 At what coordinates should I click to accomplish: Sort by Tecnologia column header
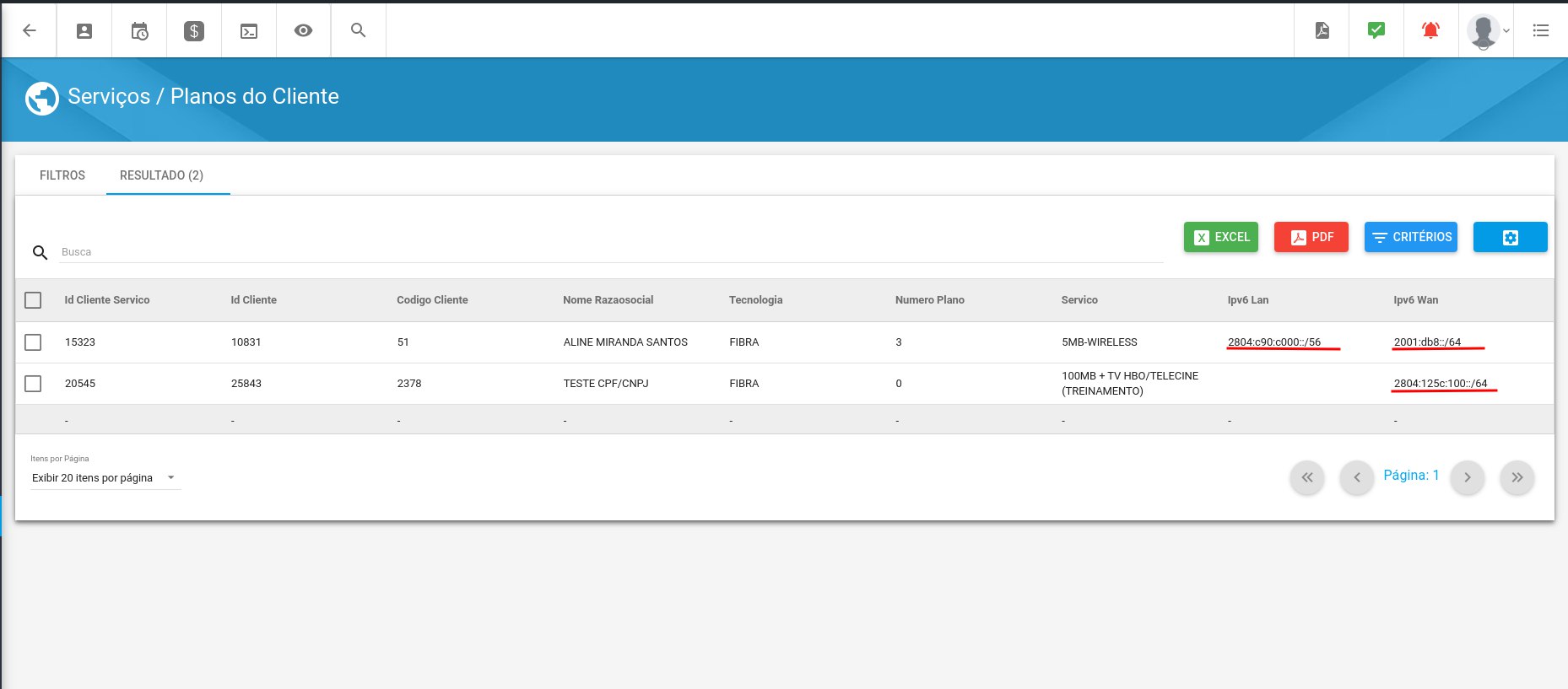(x=755, y=300)
